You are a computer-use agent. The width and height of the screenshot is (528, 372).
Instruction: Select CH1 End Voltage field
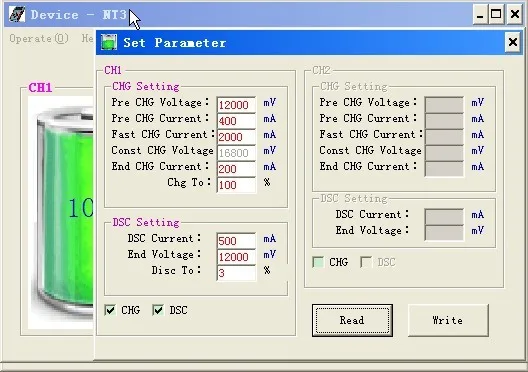tap(236, 257)
